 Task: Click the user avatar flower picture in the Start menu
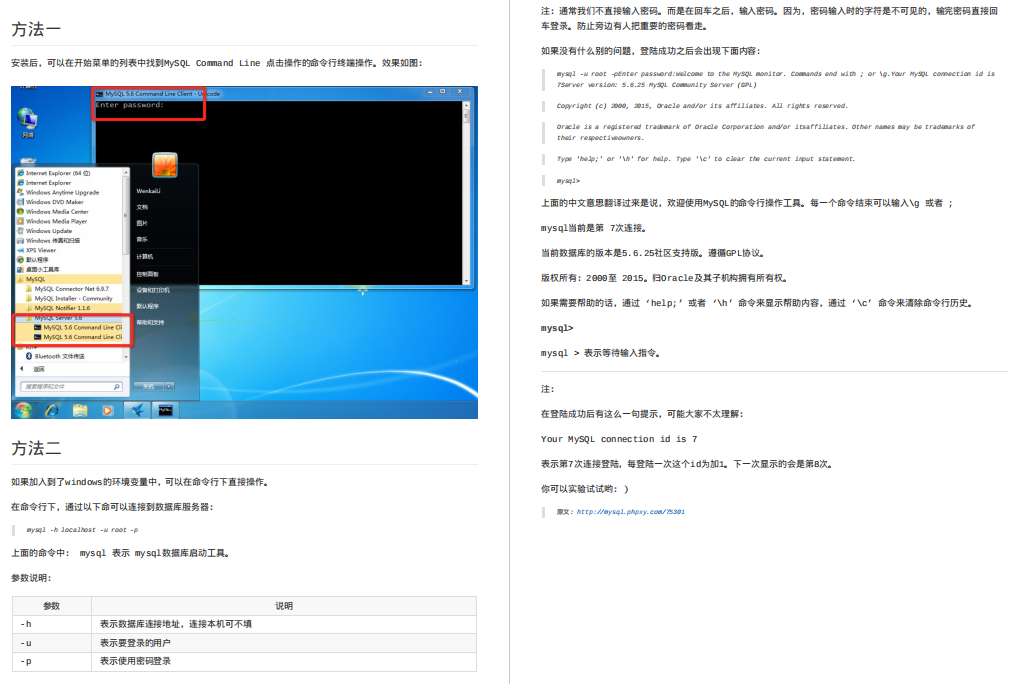click(x=165, y=165)
